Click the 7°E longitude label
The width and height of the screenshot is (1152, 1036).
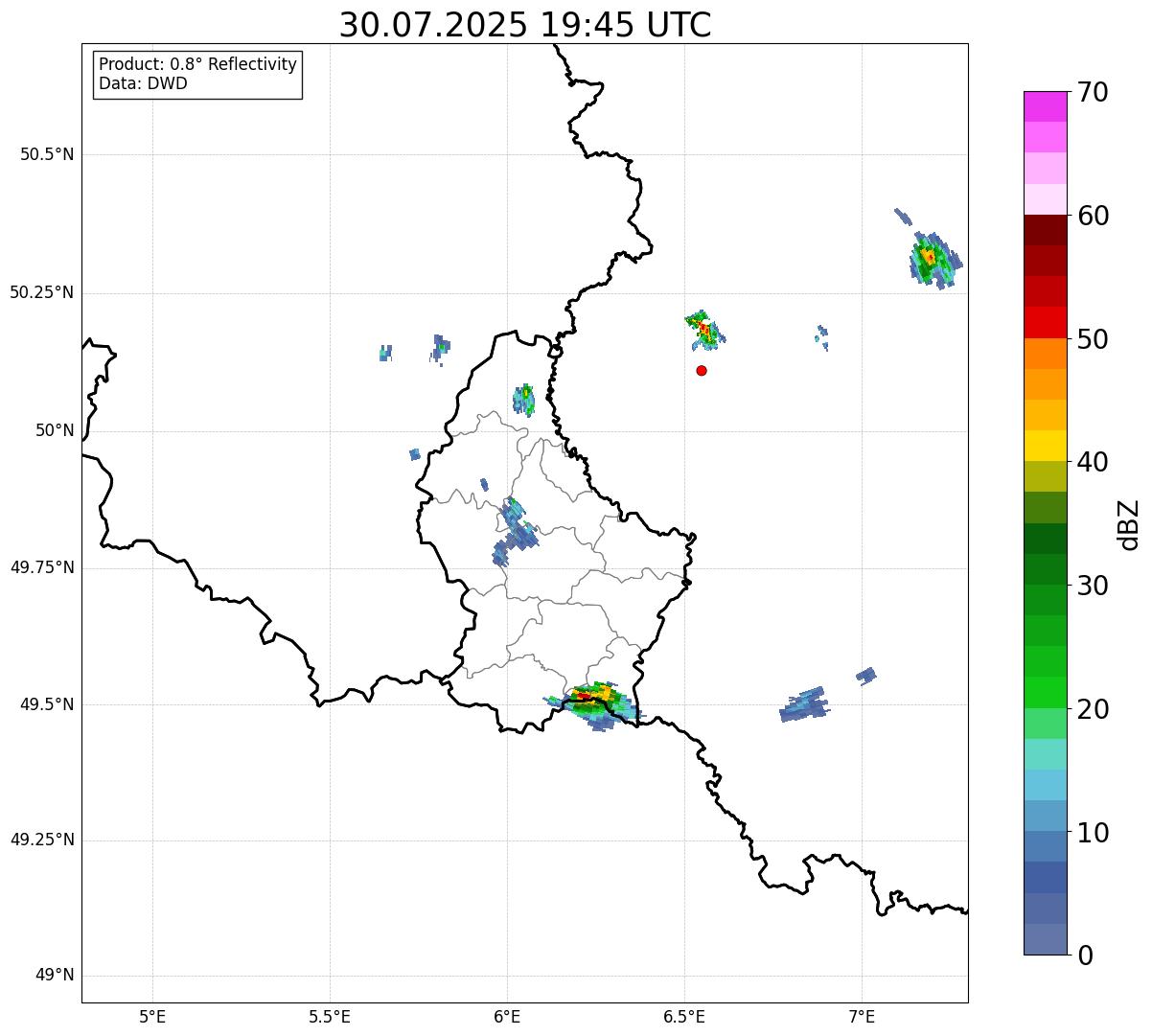(862, 1016)
